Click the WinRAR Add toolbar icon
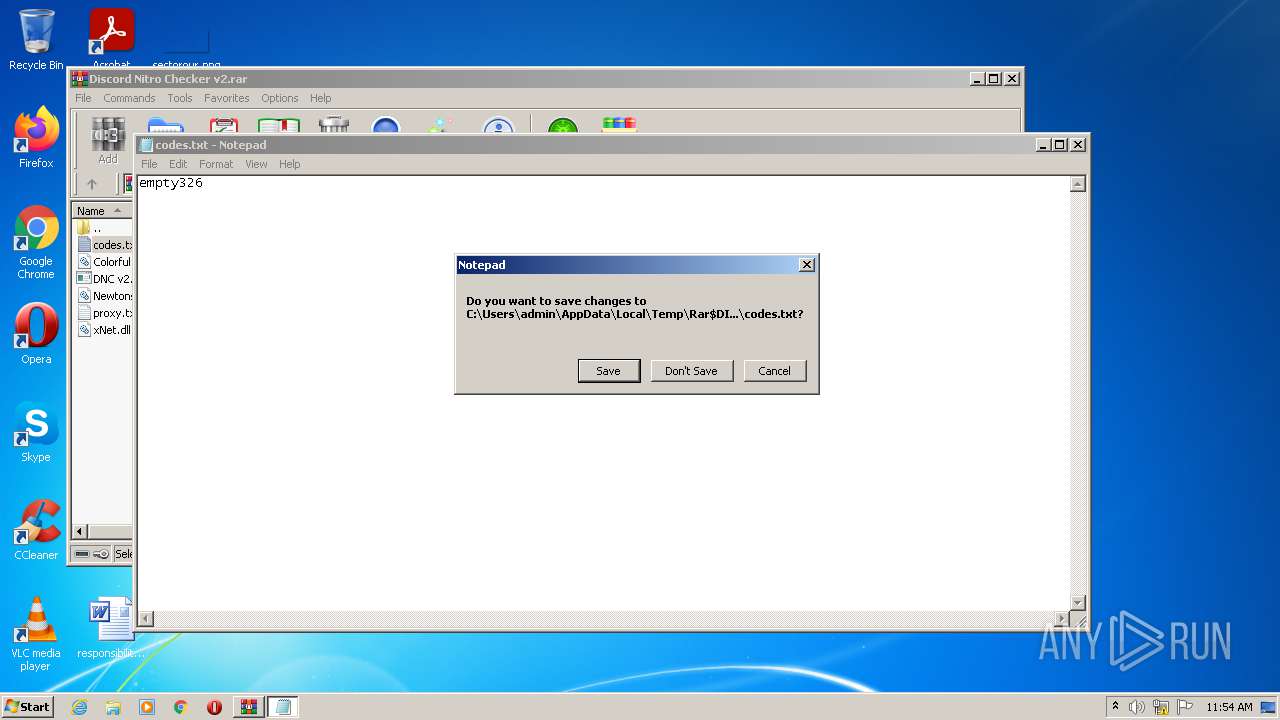 pyautogui.click(x=108, y=138)
